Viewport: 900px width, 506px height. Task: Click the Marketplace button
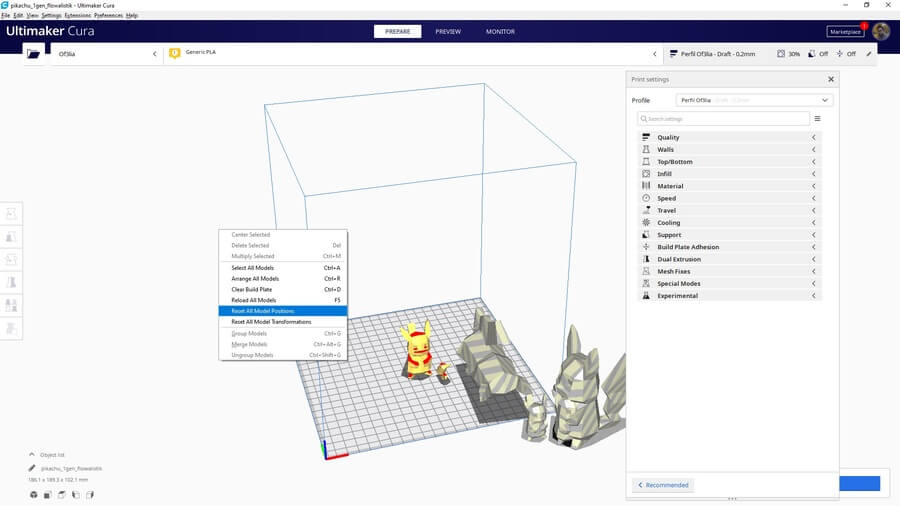click(x=845, y=32)
